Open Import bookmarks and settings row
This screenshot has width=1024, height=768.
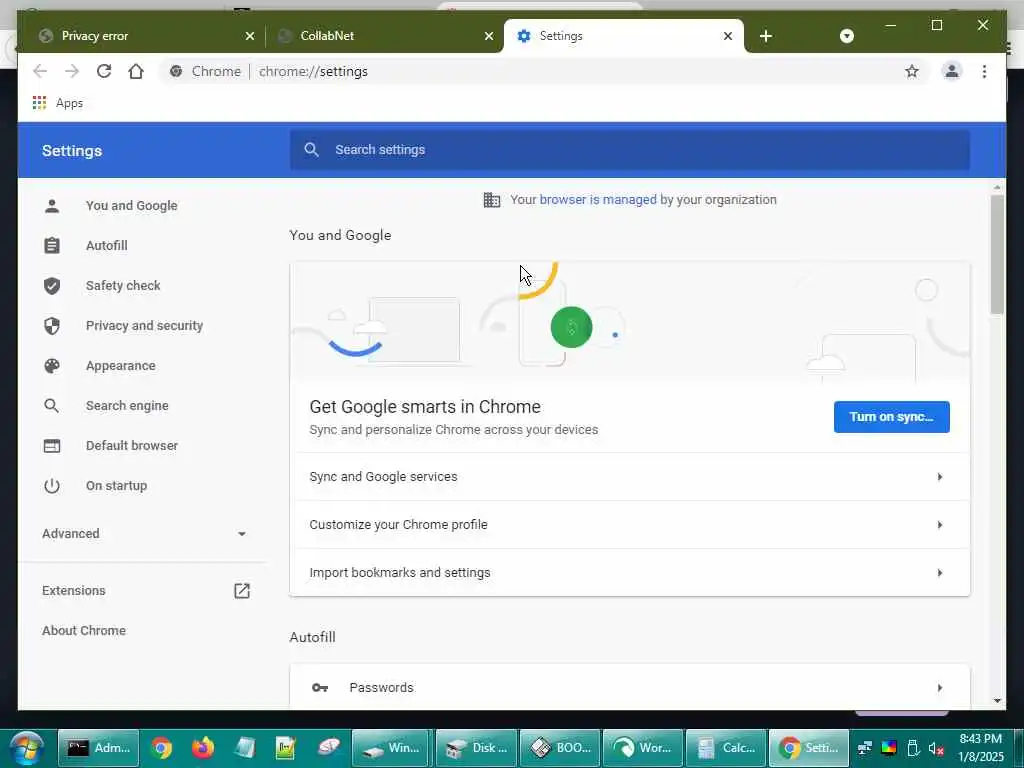(x=630, y=573)
